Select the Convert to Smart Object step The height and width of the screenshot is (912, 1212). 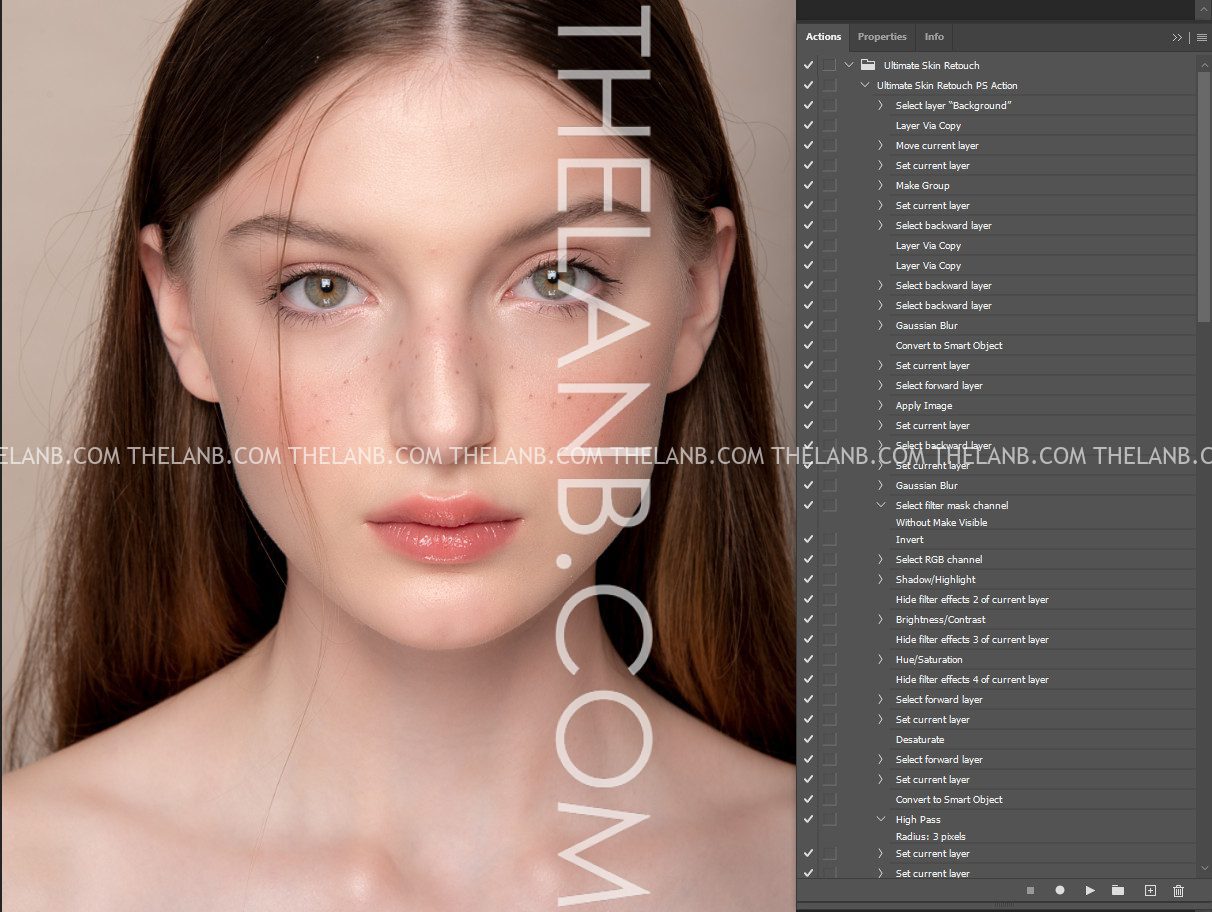tap(948, 345)
